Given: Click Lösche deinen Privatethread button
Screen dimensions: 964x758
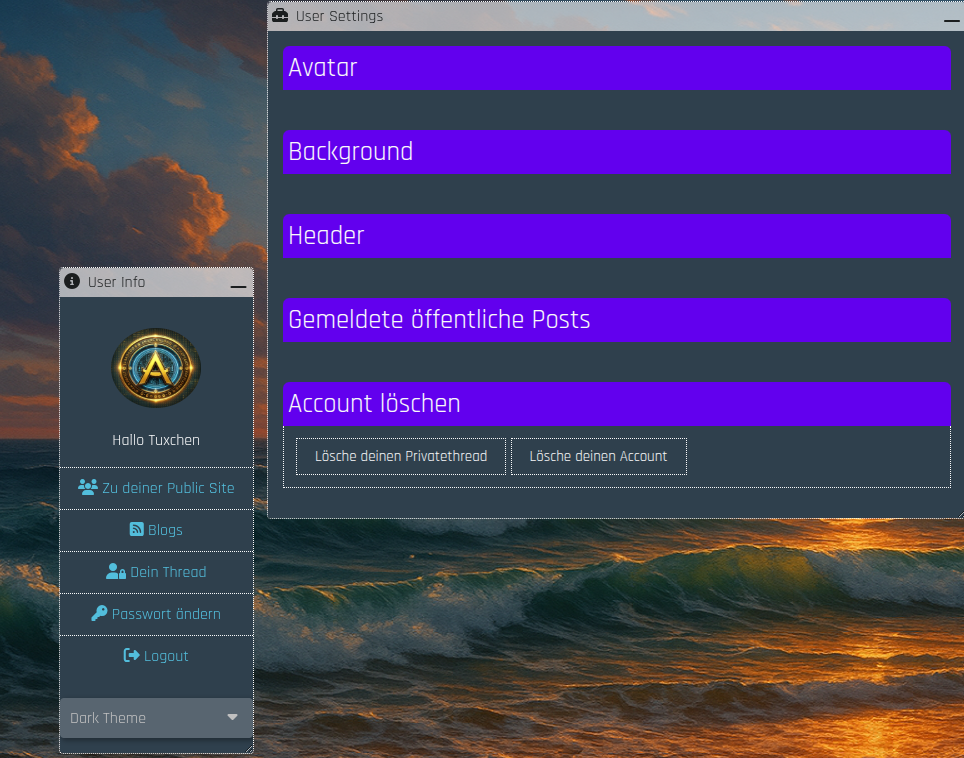Looking at the screenshot, I should pos(401,456).
